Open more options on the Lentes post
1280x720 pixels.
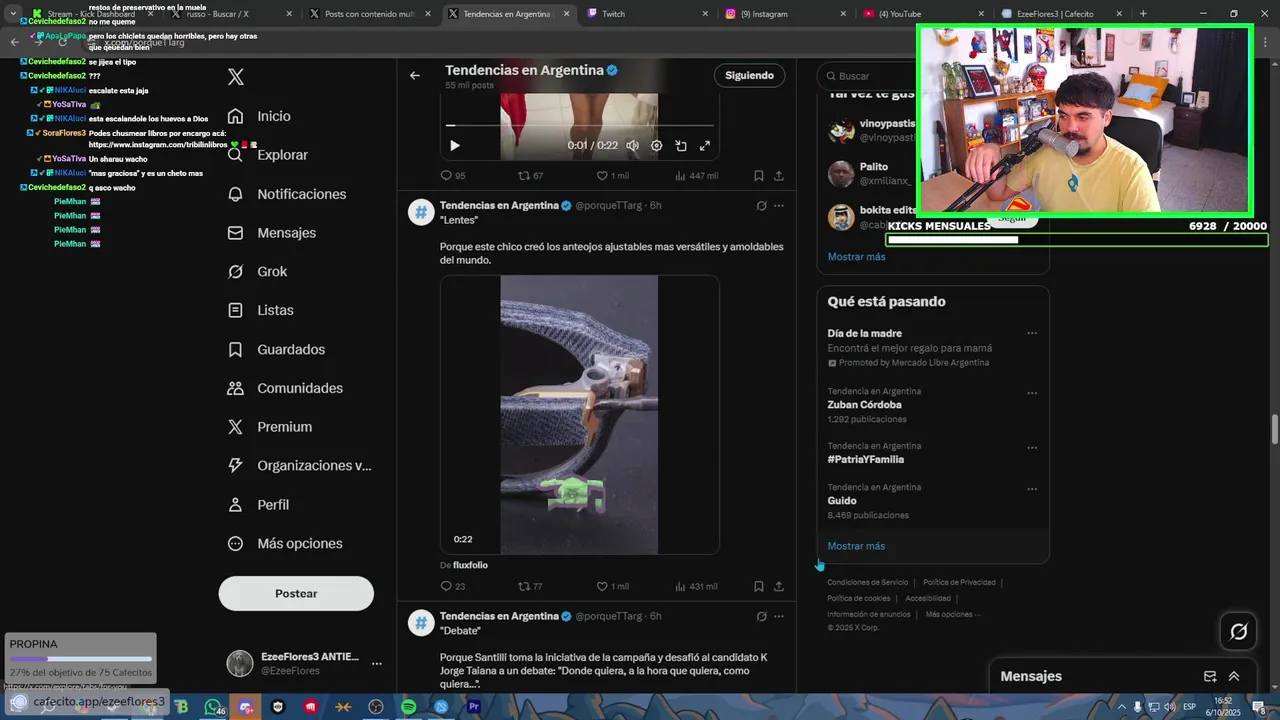779,206
